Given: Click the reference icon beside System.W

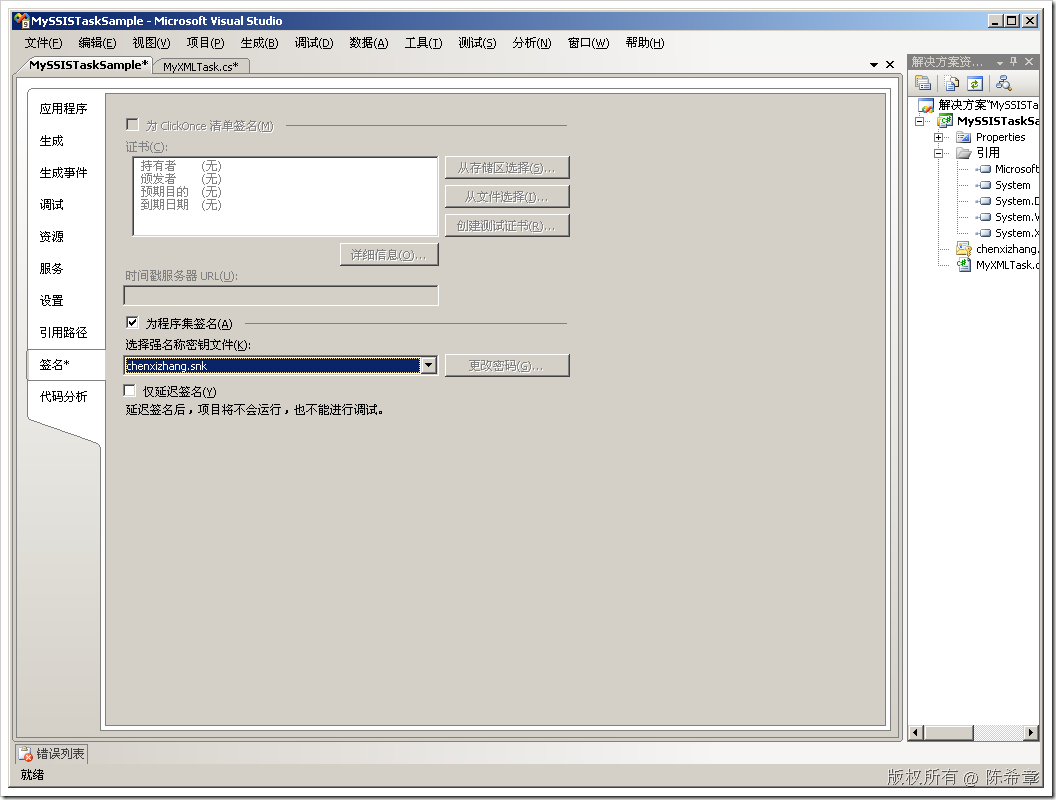Looking at the screenshot, I should 985,217.
